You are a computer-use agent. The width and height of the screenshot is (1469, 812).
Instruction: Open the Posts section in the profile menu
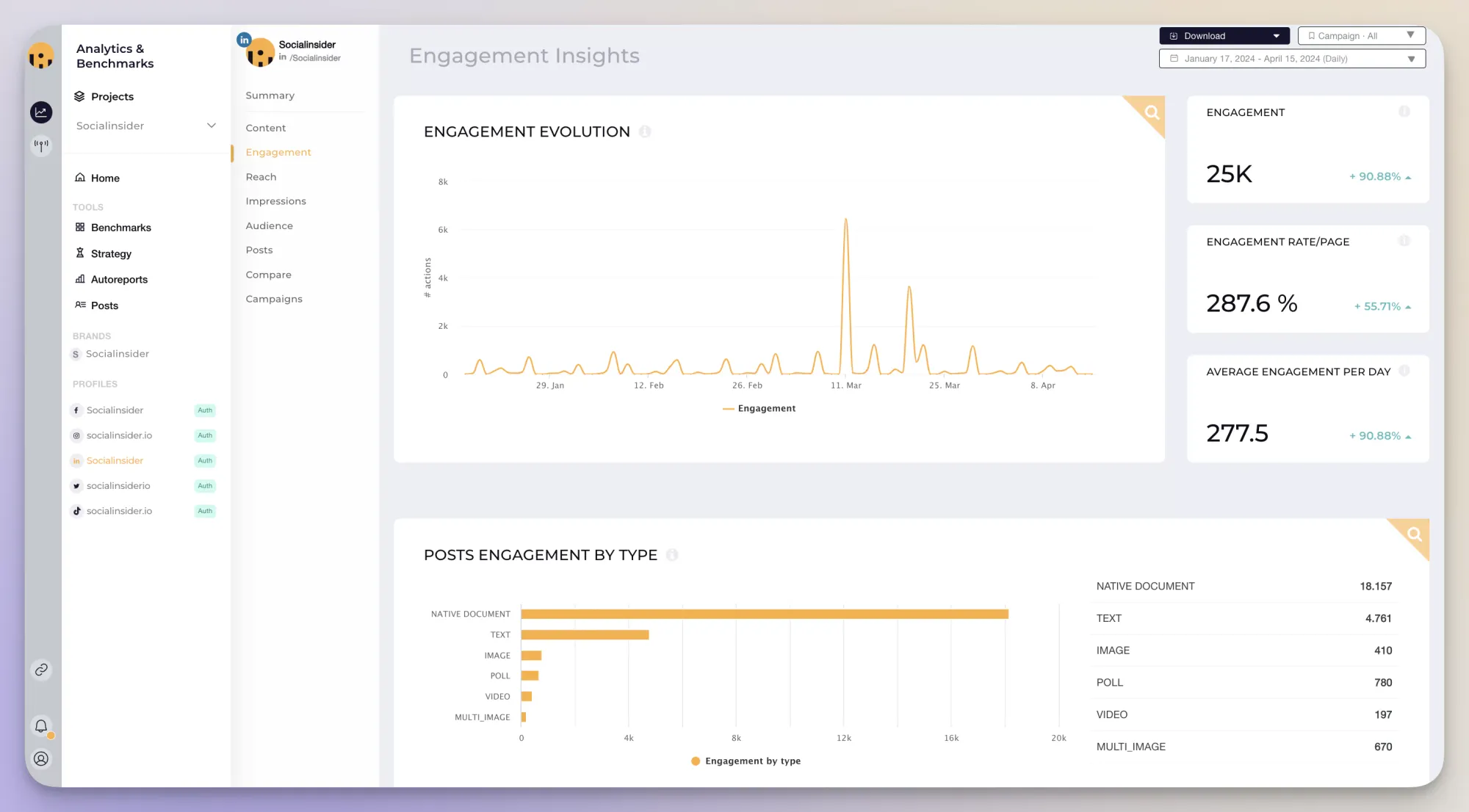pyautogui.click(x=259, y=250)
